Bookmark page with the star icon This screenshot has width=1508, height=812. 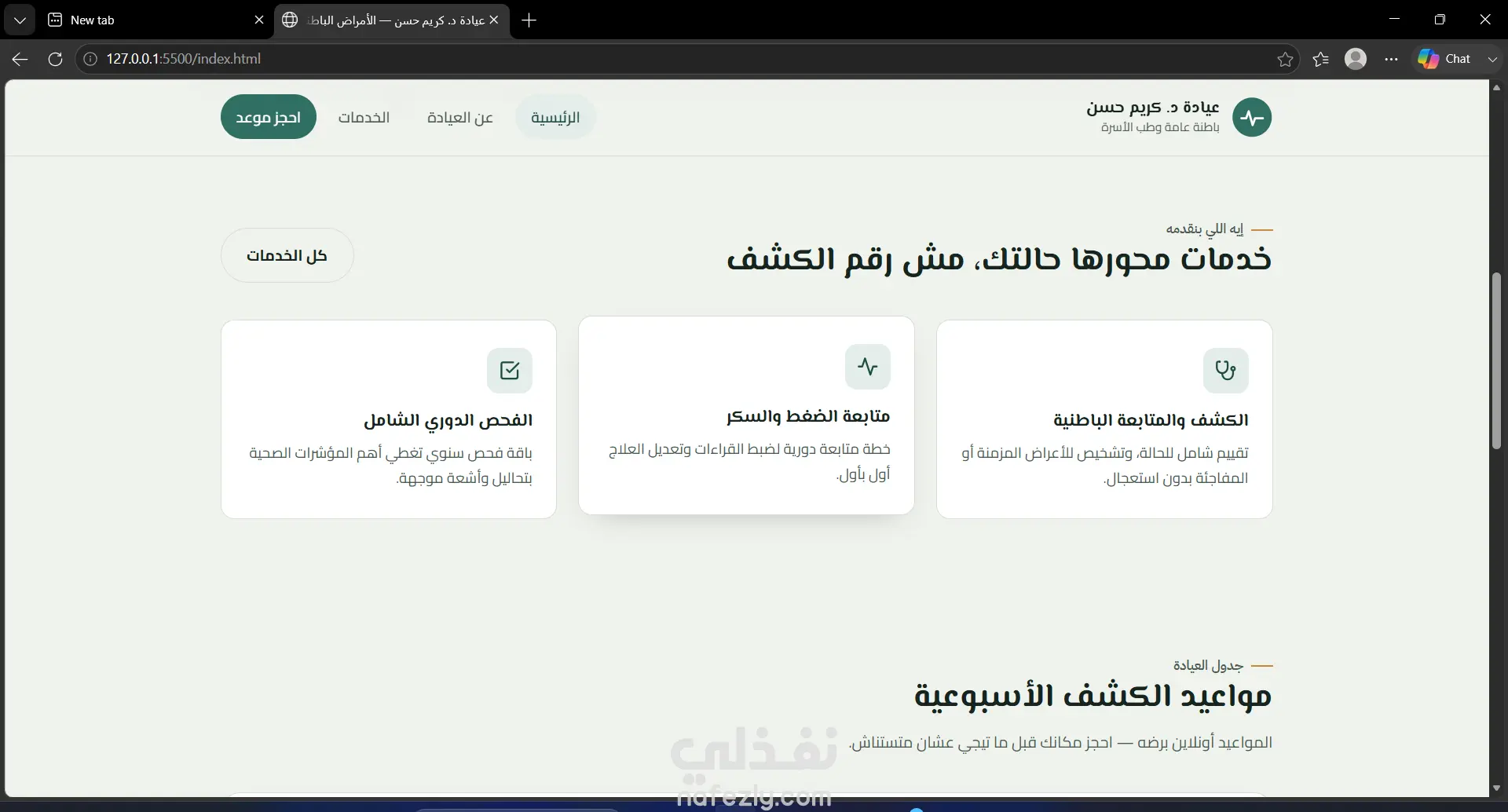pyautogui.click(x=1285, y=59)
